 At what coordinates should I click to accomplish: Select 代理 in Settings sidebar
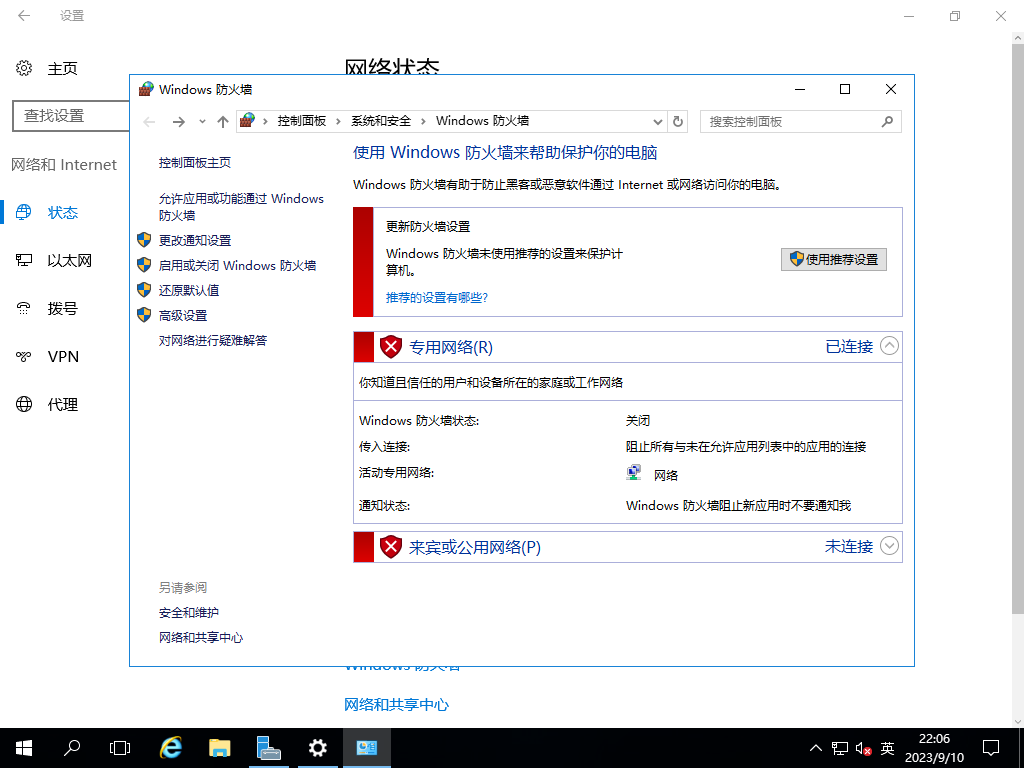65,404
